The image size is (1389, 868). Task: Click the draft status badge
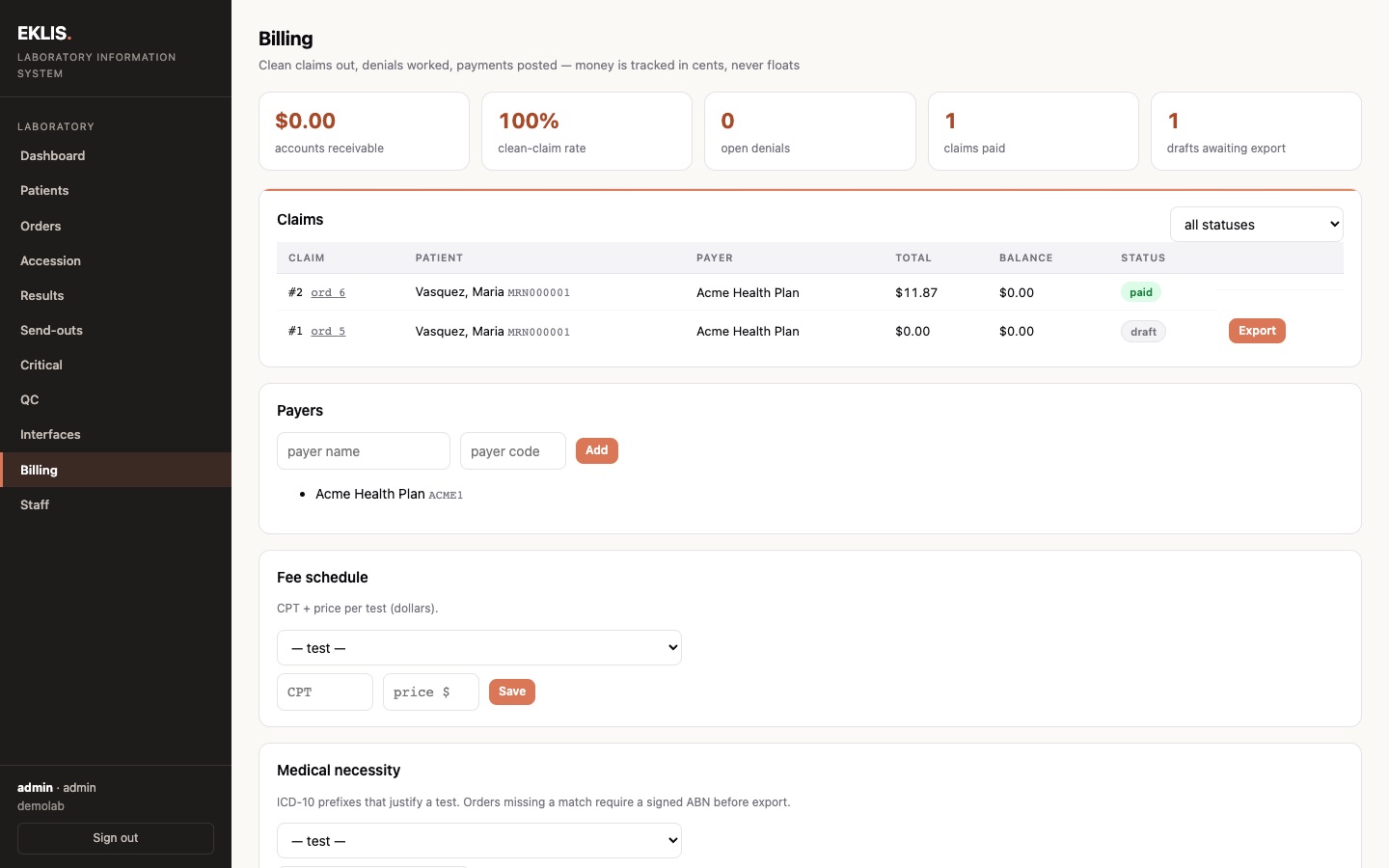pyautogui.click(x=1143, y=332)
